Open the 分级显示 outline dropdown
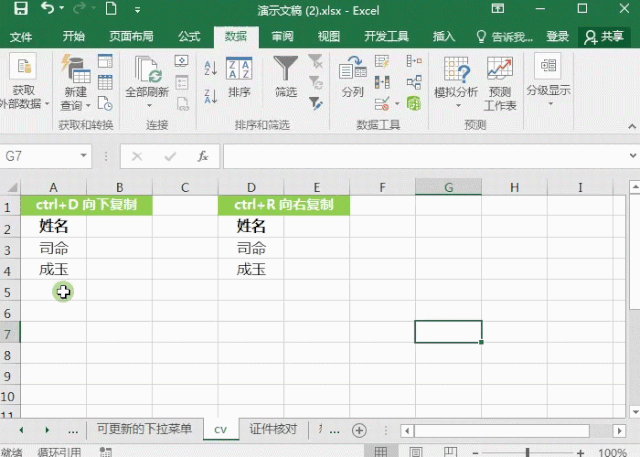 [548, 81]
